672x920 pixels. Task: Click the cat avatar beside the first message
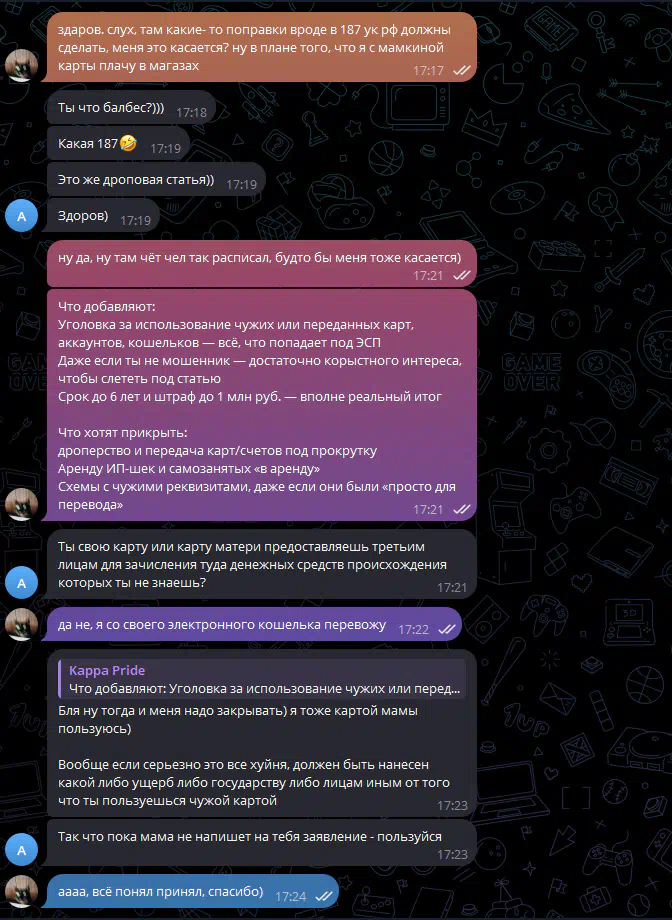pos(22,65)
